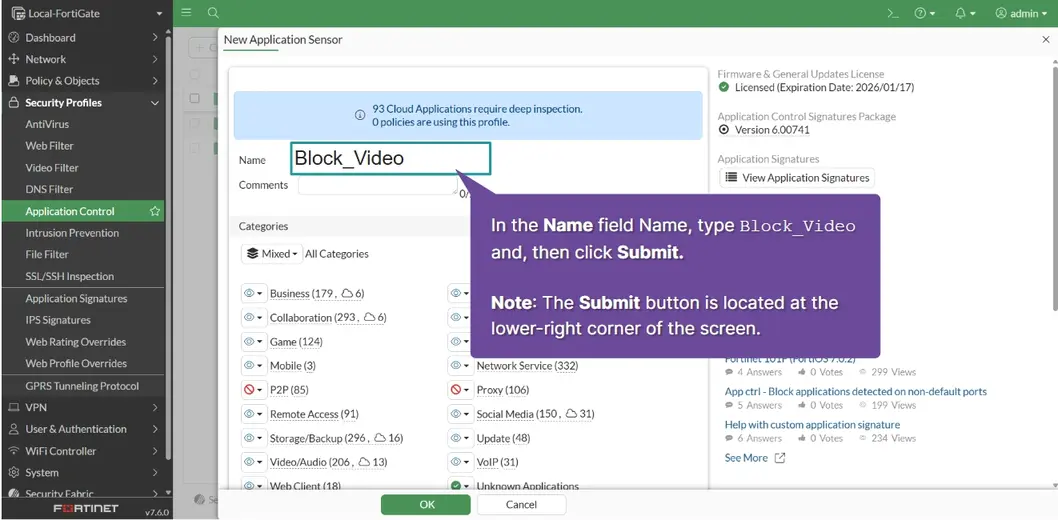1058x520 pixels.
Task: Collapse the Security Profiles menu
Action: 84,103
